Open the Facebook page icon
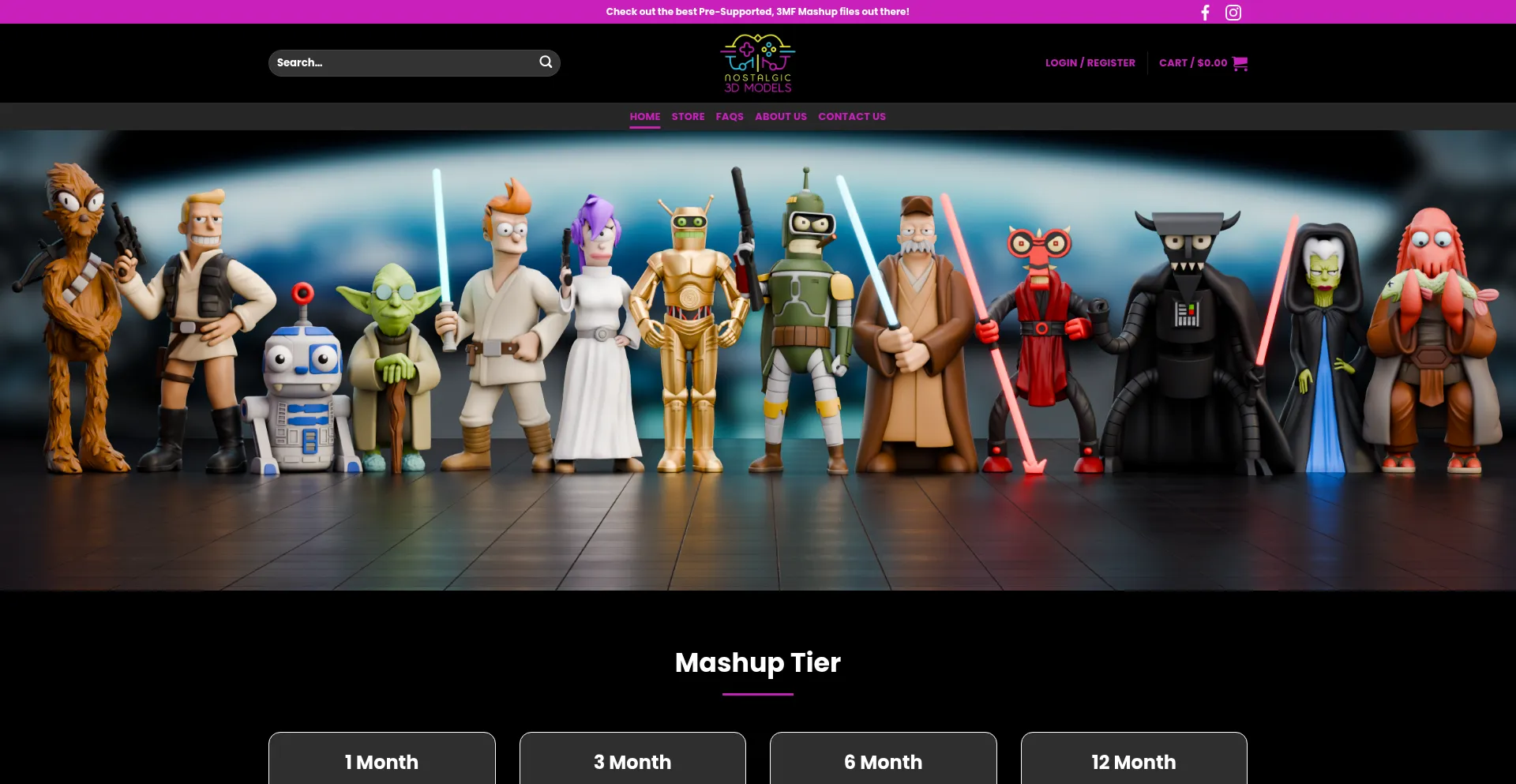1516x784 pixels. (1205, 12)
